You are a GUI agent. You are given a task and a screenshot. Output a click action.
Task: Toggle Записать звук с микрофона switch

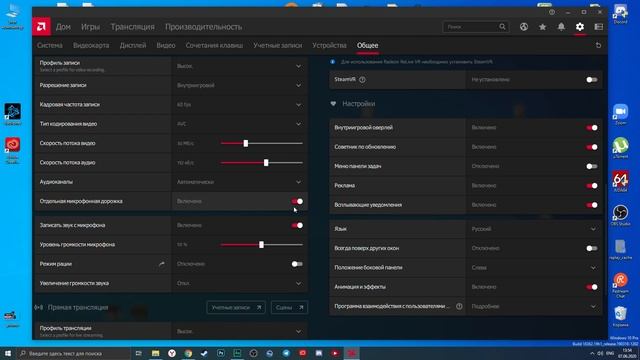click(x=297, y=225)
